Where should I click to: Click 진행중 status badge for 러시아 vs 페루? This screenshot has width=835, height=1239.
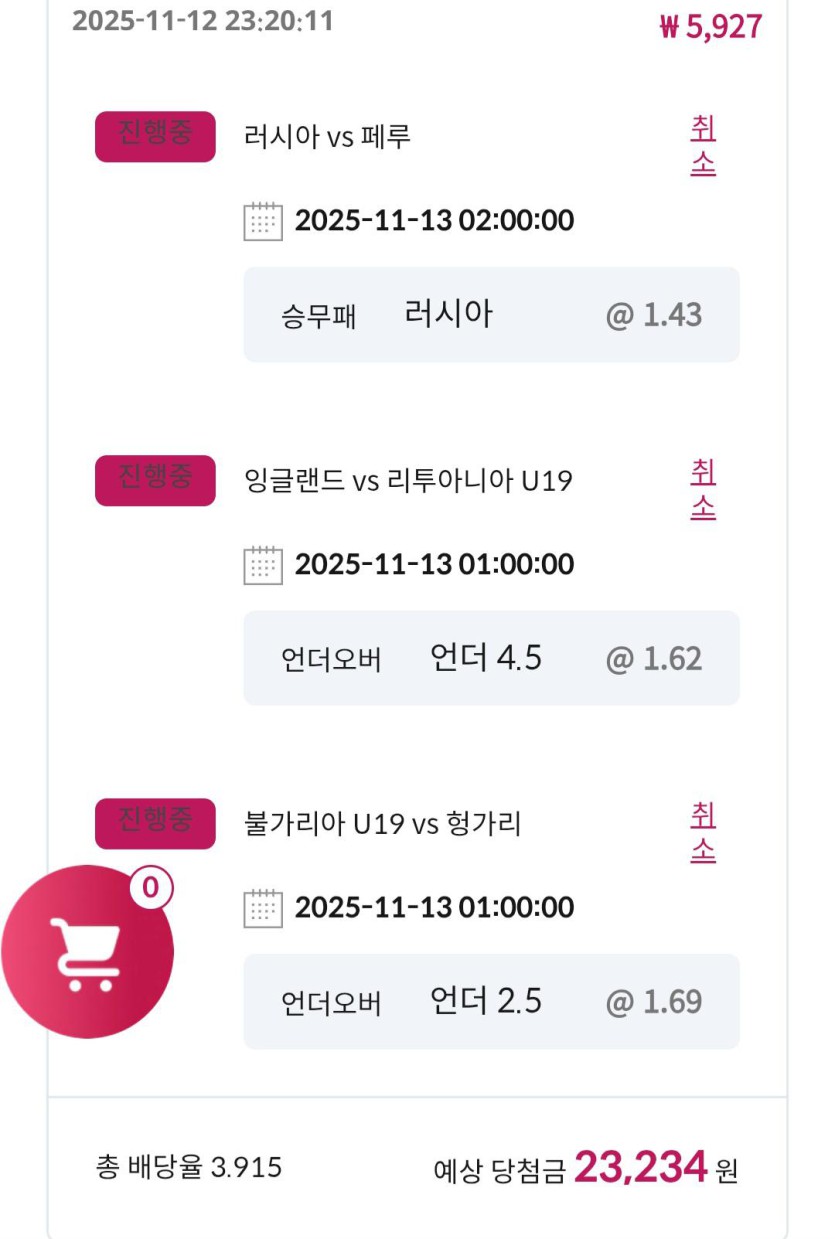coord(155,136)
